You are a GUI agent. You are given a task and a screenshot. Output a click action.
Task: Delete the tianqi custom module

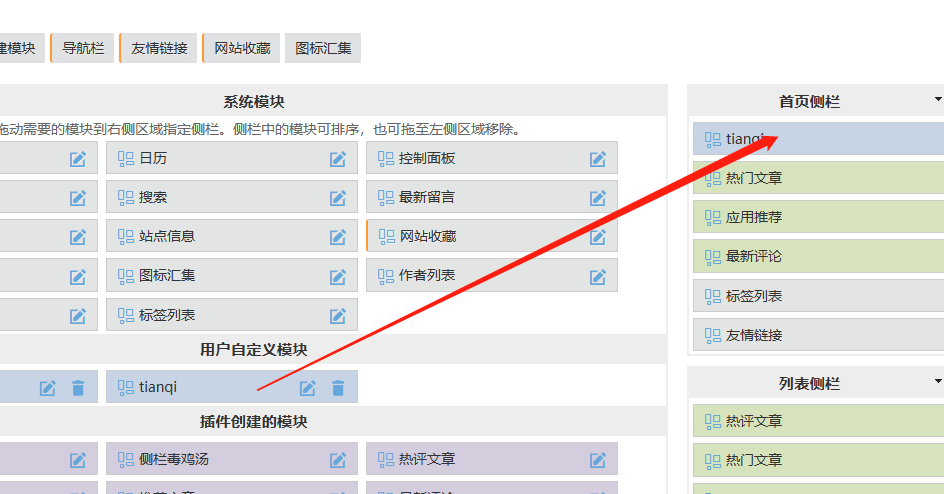(338, 388)
